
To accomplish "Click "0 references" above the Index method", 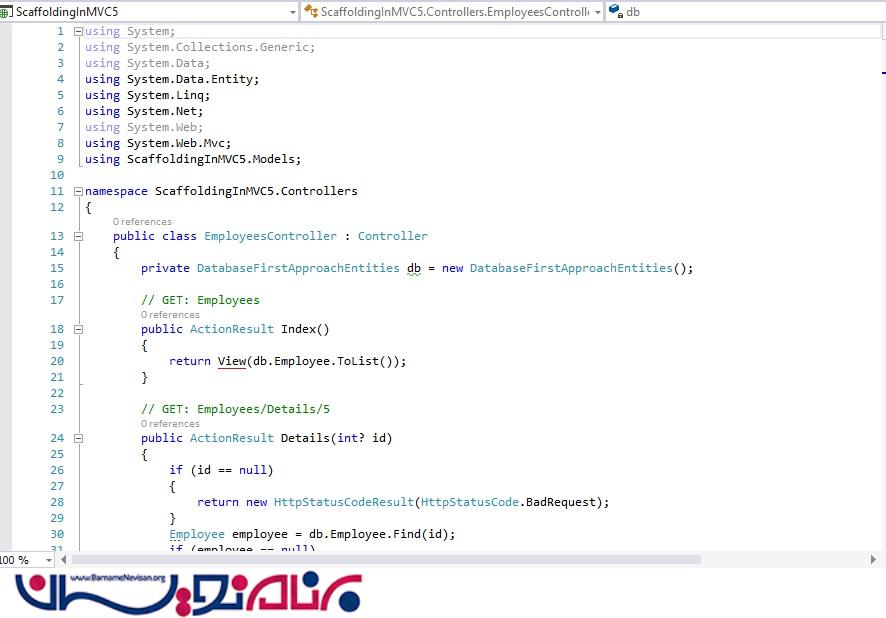I will (170, 315).
